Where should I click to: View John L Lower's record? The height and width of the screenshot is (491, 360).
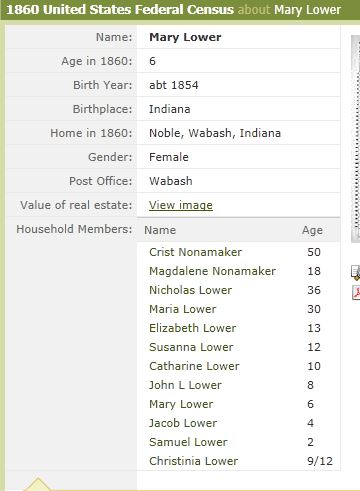[185, 385]
